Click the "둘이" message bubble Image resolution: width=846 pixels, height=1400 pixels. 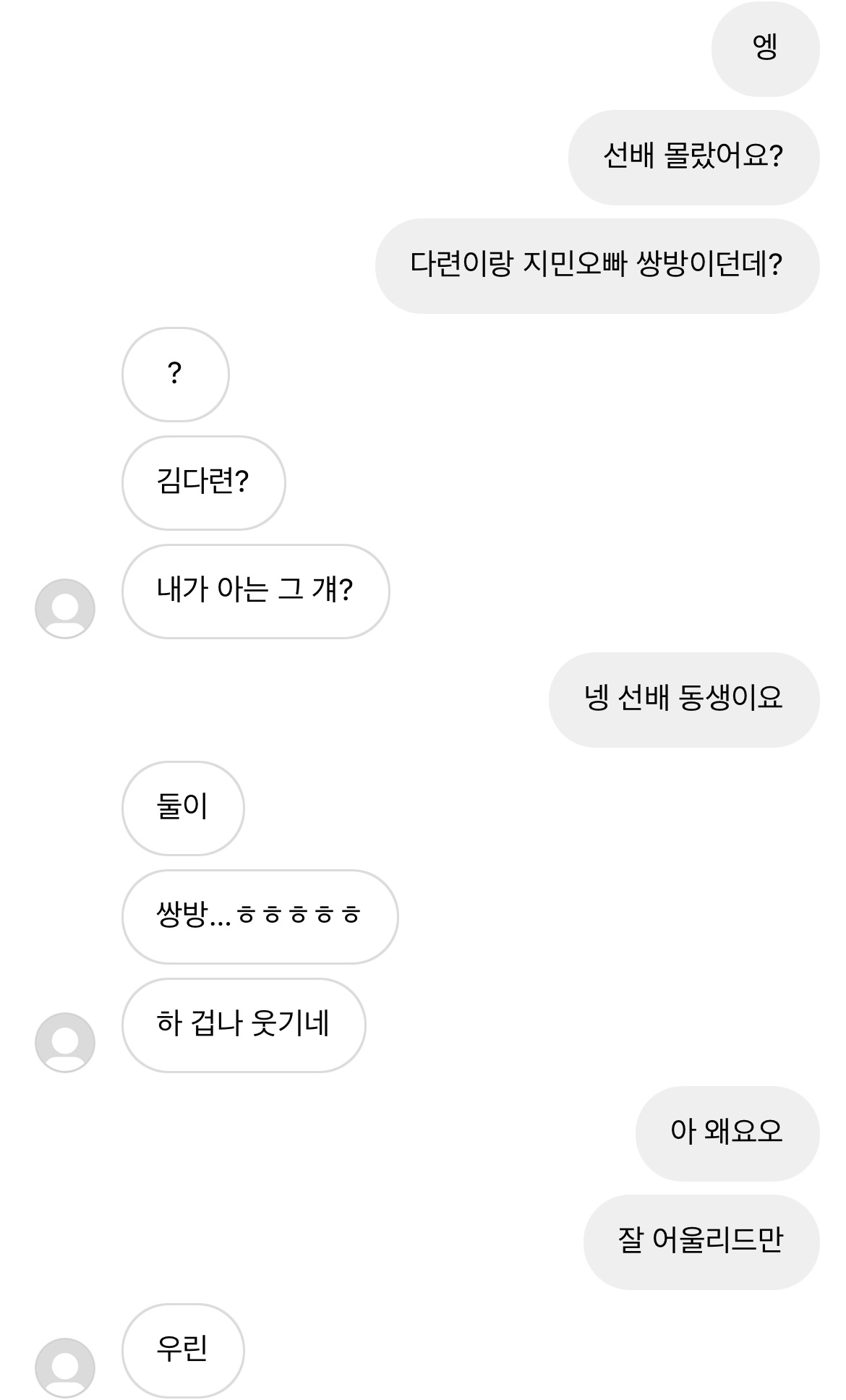[x=182, y=808]
